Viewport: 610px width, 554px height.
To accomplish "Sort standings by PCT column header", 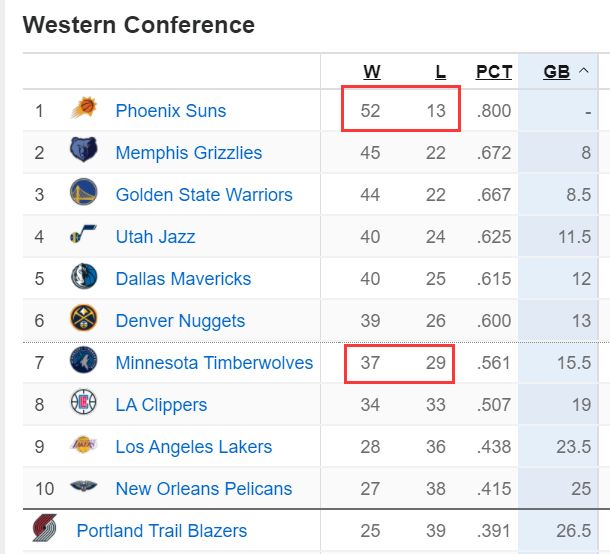I will pos(494,72).
